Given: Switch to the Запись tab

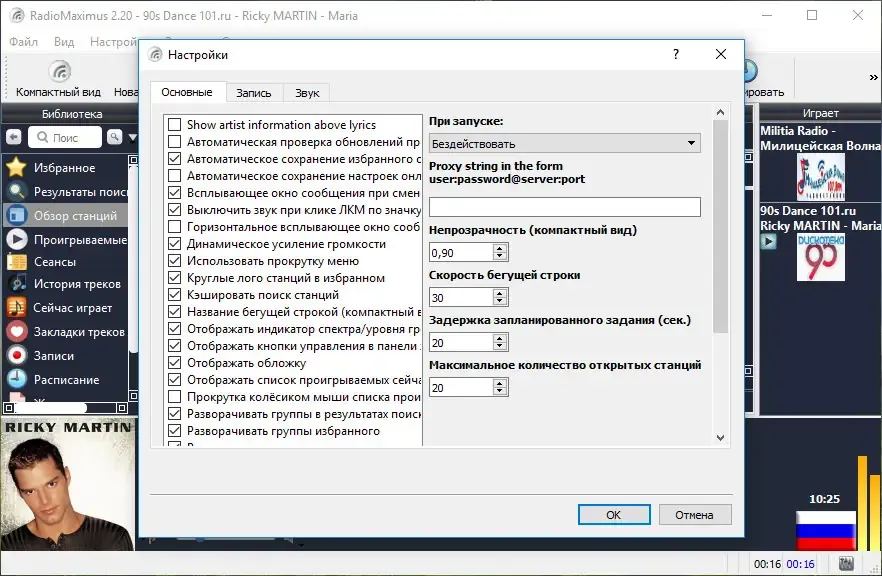Looking at the screenshot, I should pos(254,93).
